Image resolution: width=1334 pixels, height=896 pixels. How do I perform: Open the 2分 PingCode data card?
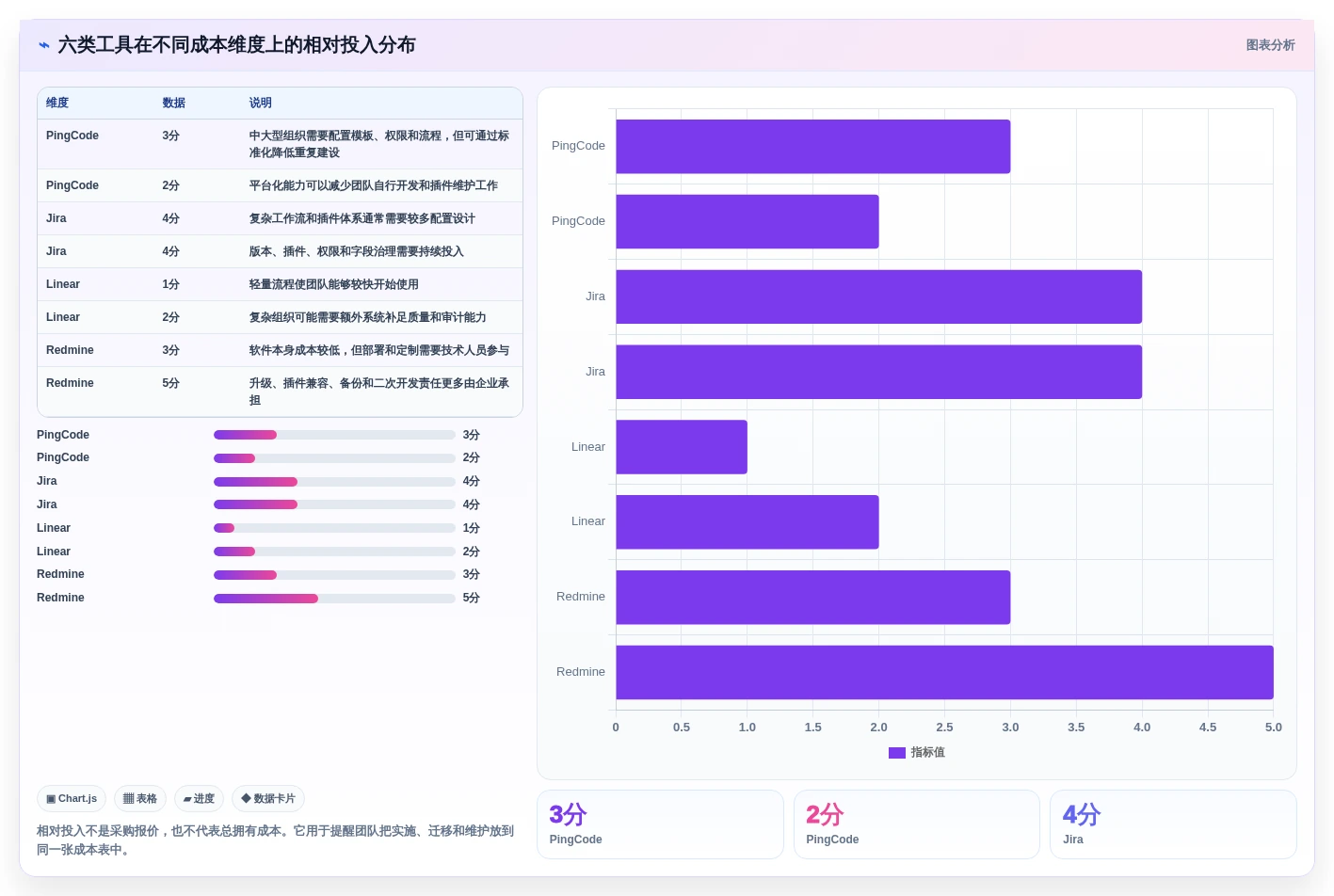coord(917,824)
